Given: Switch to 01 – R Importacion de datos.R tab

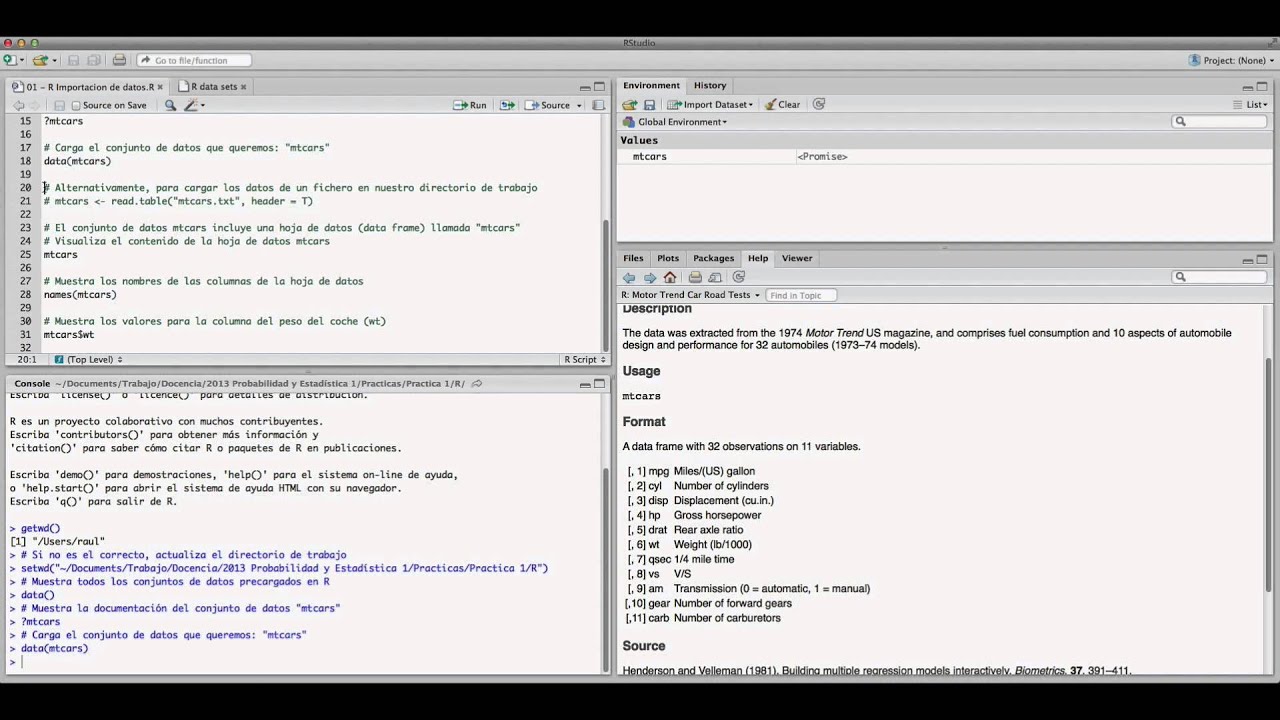Looking at the screenshot, I should pos(85,87).
